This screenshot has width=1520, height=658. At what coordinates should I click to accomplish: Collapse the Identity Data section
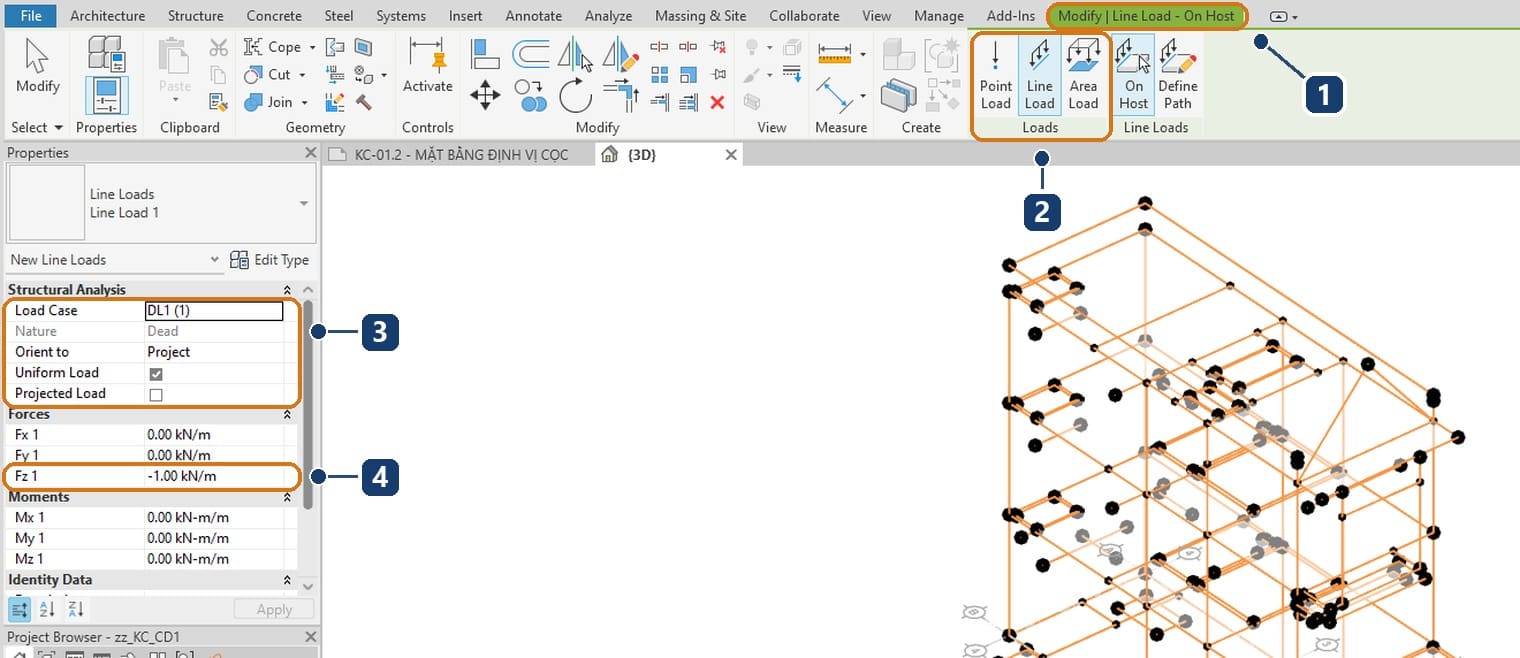point(287,580)
